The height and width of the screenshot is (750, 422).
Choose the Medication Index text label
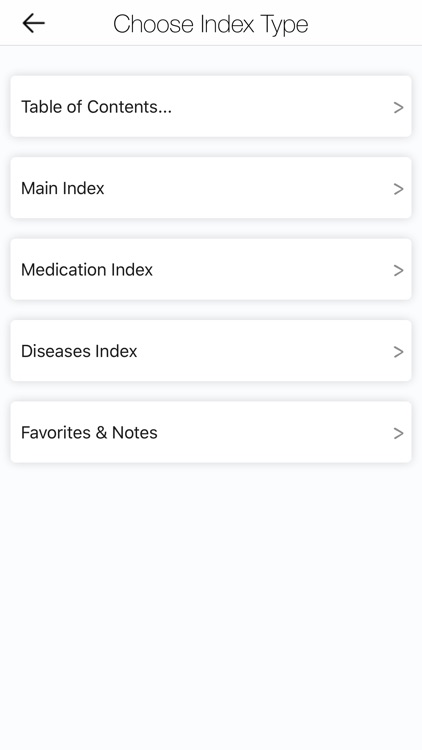[x=87, y=269]
